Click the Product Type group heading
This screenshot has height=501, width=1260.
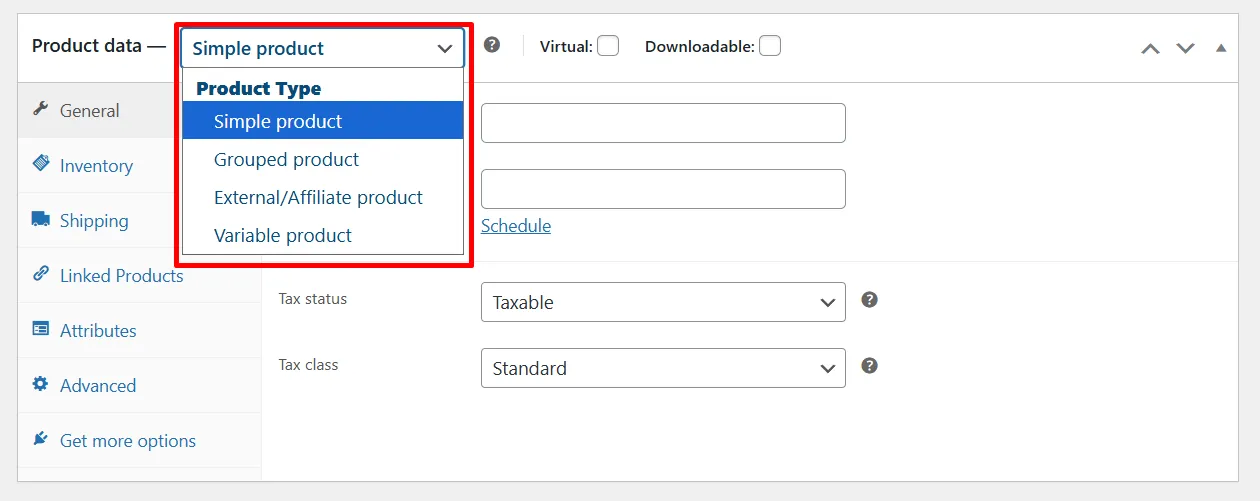click(x=259, y=88)
